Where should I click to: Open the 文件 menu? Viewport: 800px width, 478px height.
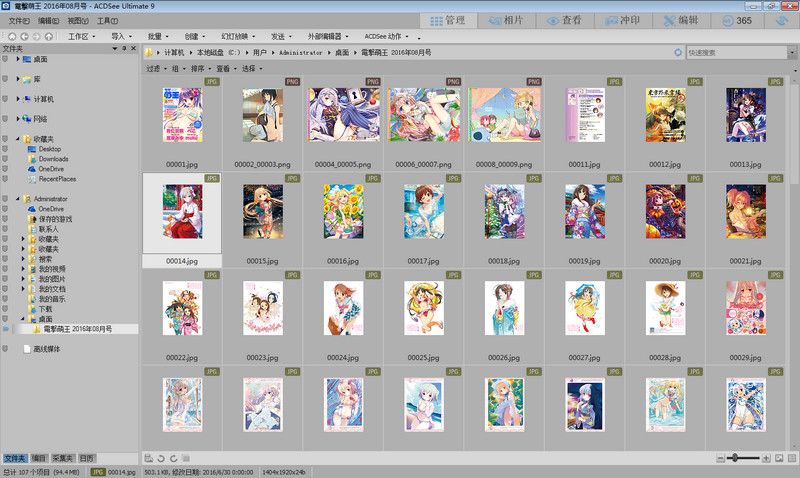pyautogui.click(x=19, y=21)
